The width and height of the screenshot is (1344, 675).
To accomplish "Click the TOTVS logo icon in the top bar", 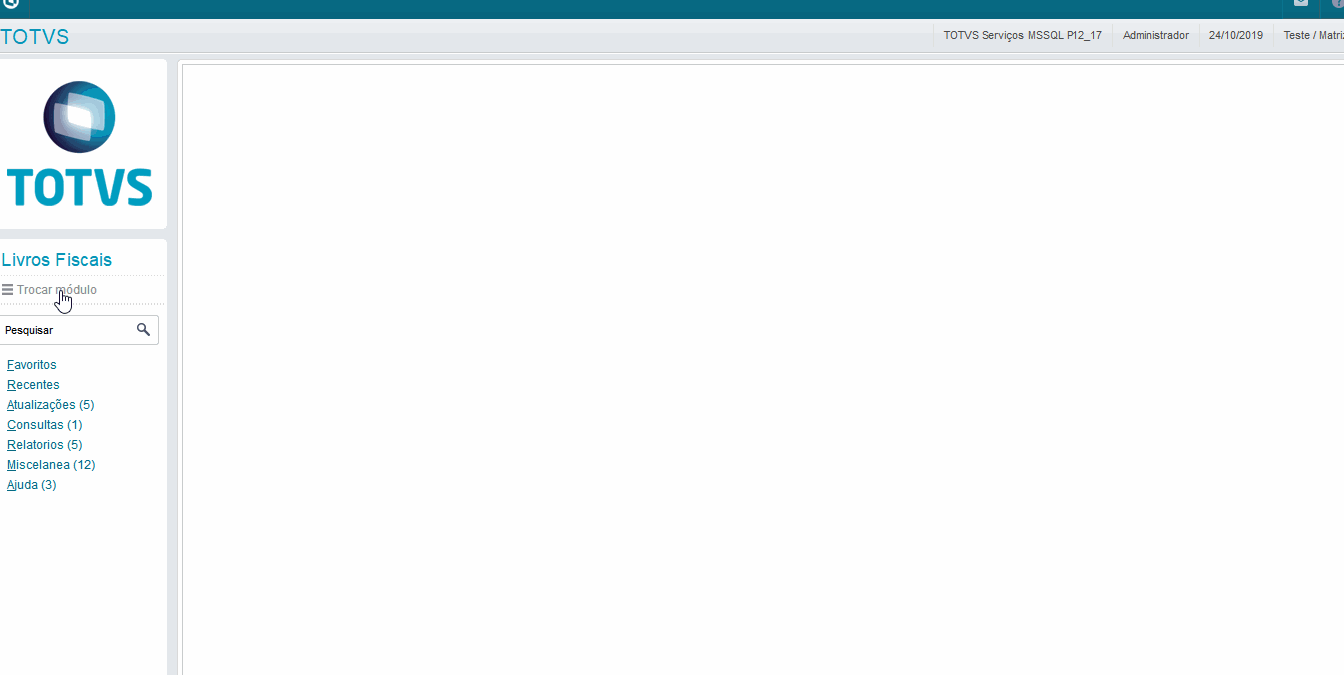I will coord(10,4).
